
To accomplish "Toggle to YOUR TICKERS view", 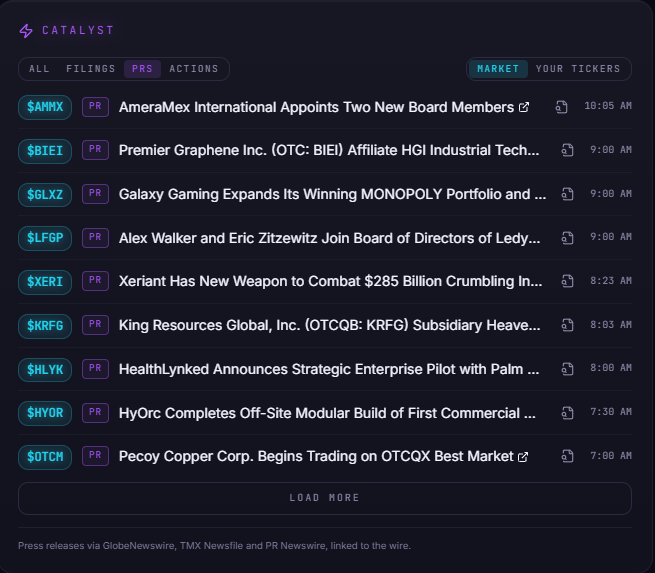I will pos(578,69).
